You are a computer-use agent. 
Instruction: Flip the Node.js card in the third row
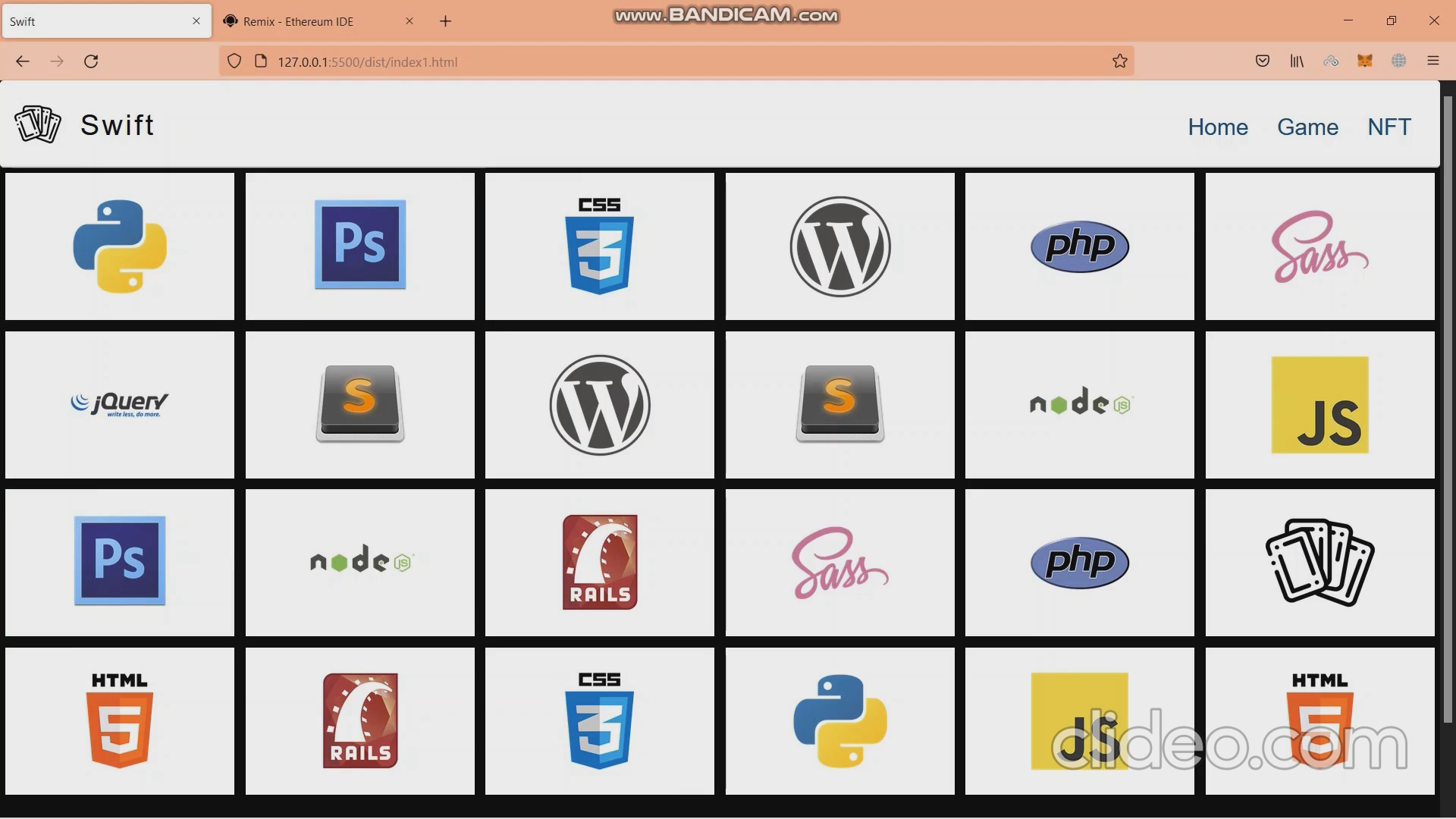pyautogui.click(x=360, y=563)
